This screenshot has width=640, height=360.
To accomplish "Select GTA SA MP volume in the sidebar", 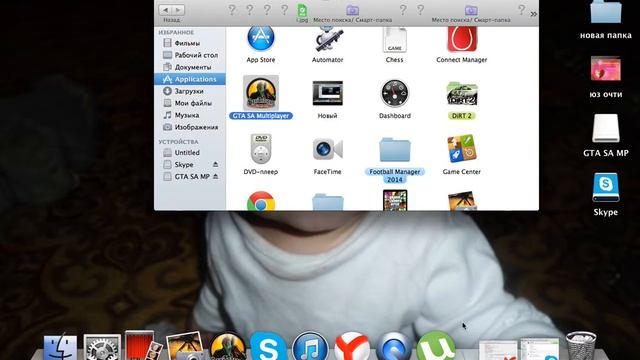I will tap(186, 177).
